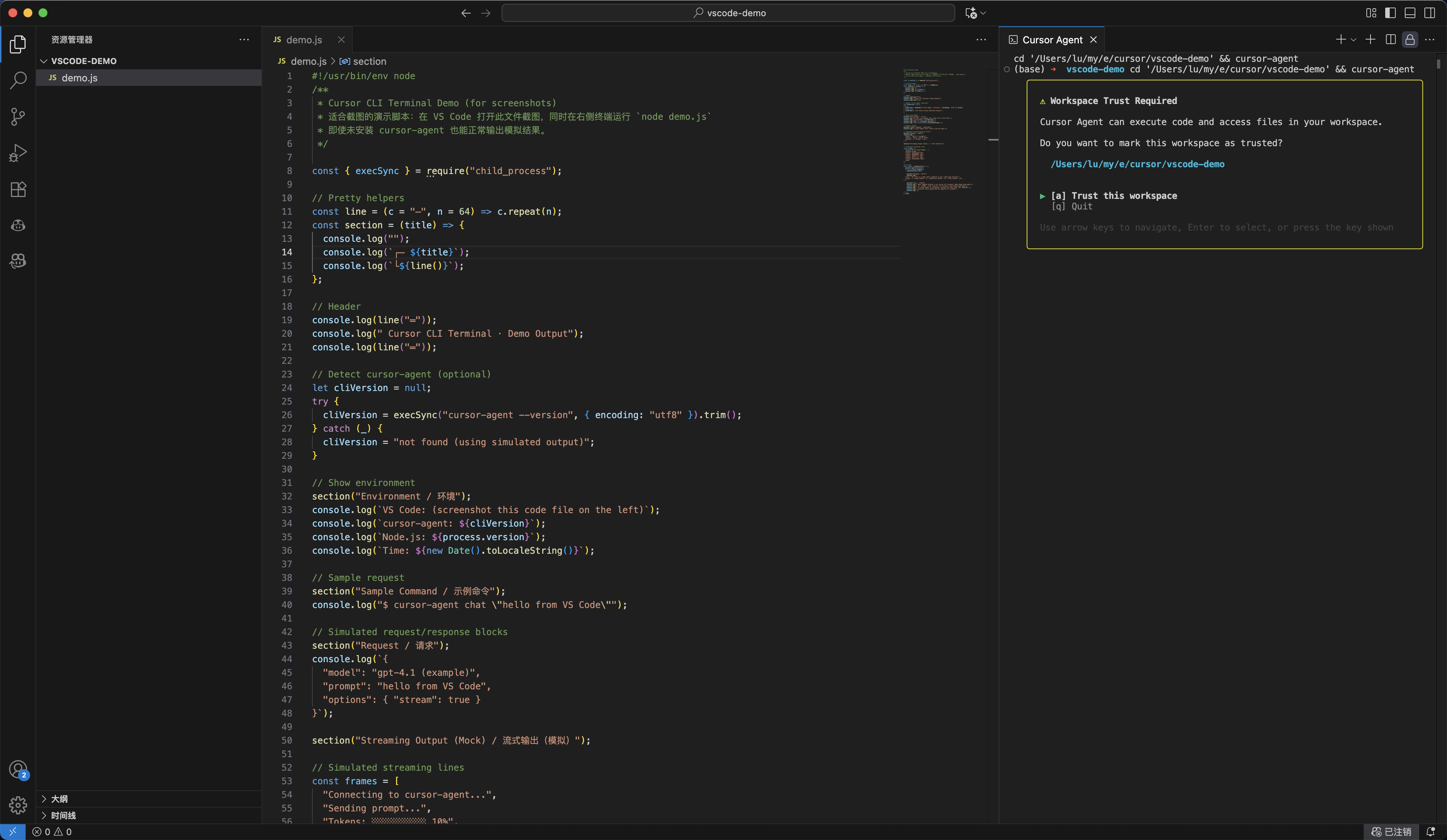Open Run and Debug view
The image size is (1447, 840).
[x=18, y=153]
